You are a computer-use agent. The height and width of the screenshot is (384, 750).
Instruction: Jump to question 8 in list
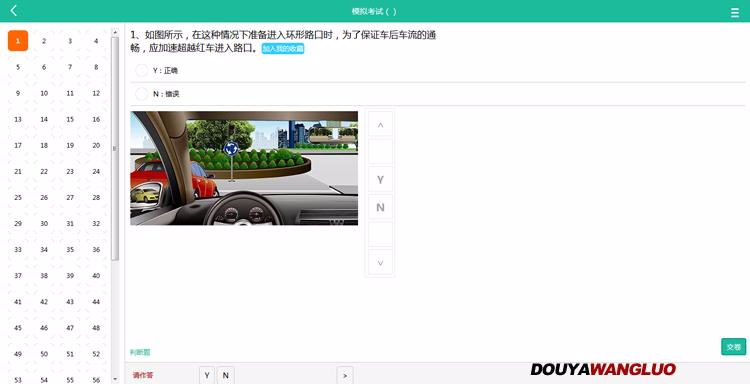tap(96, 67)
